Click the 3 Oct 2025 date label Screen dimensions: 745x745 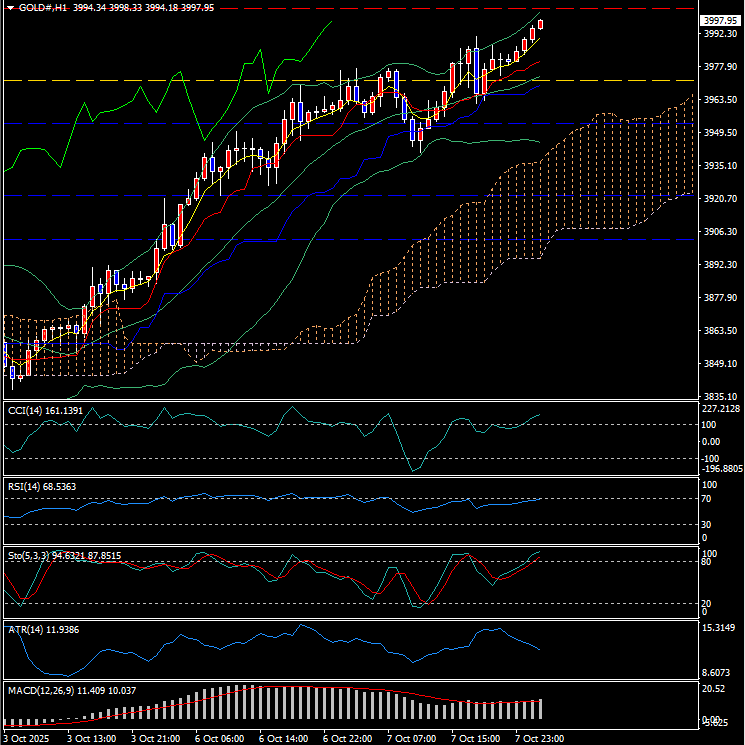[x=27, y=738]
